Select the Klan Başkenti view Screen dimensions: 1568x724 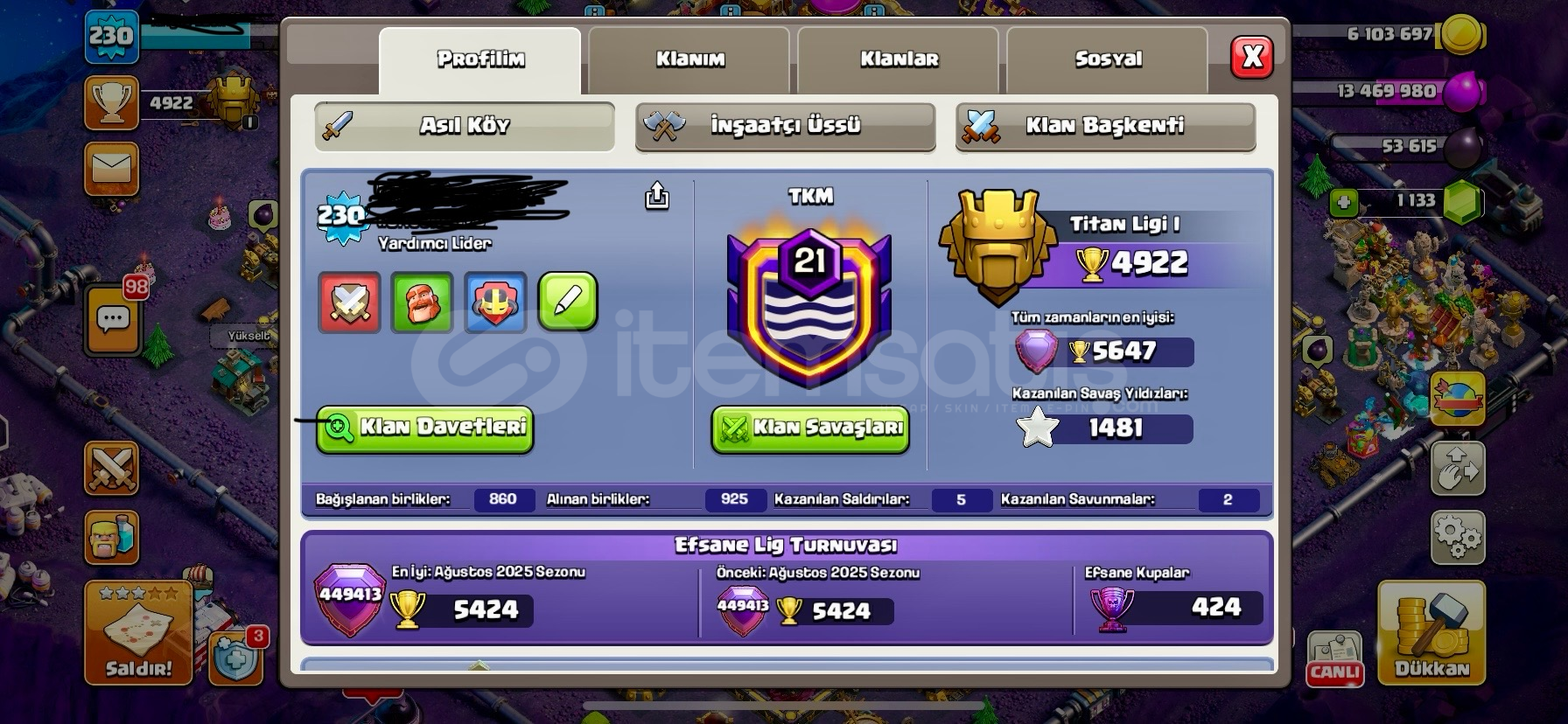(1106, 127)
